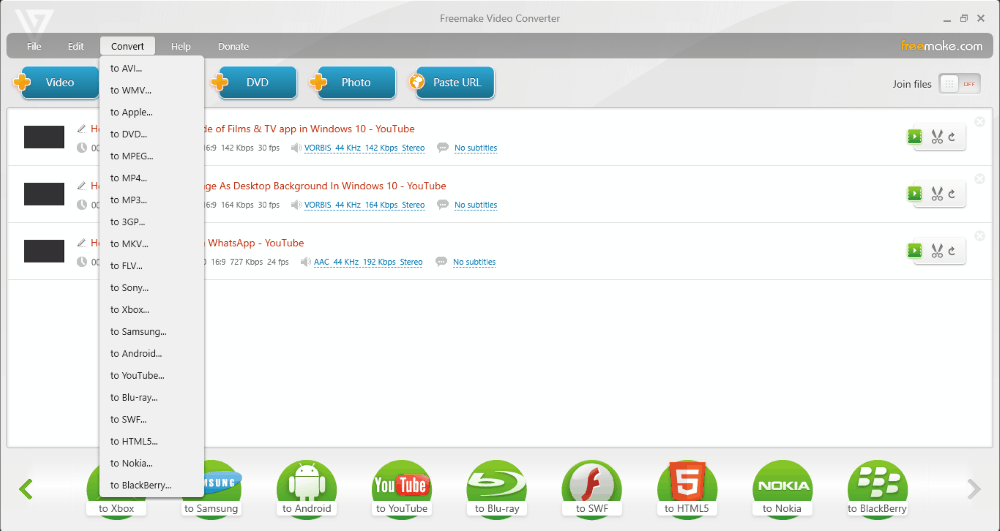Click the 'to SWF' Flash format icon
This screenshot has height=531, width=1000.
click(592, 488)
